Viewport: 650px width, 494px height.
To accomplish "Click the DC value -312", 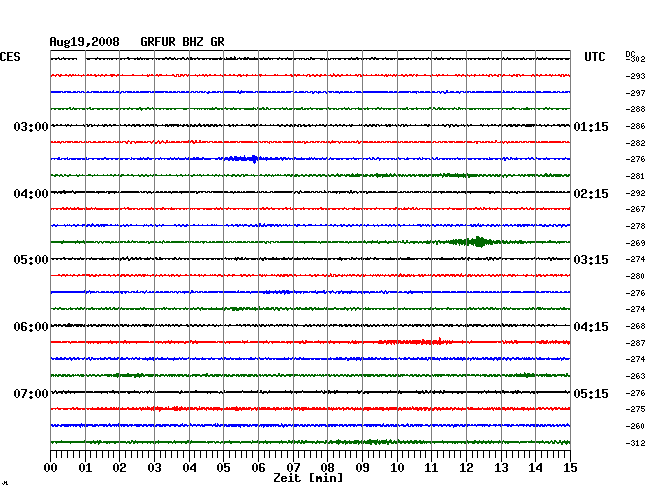I will tap(635, 443).
